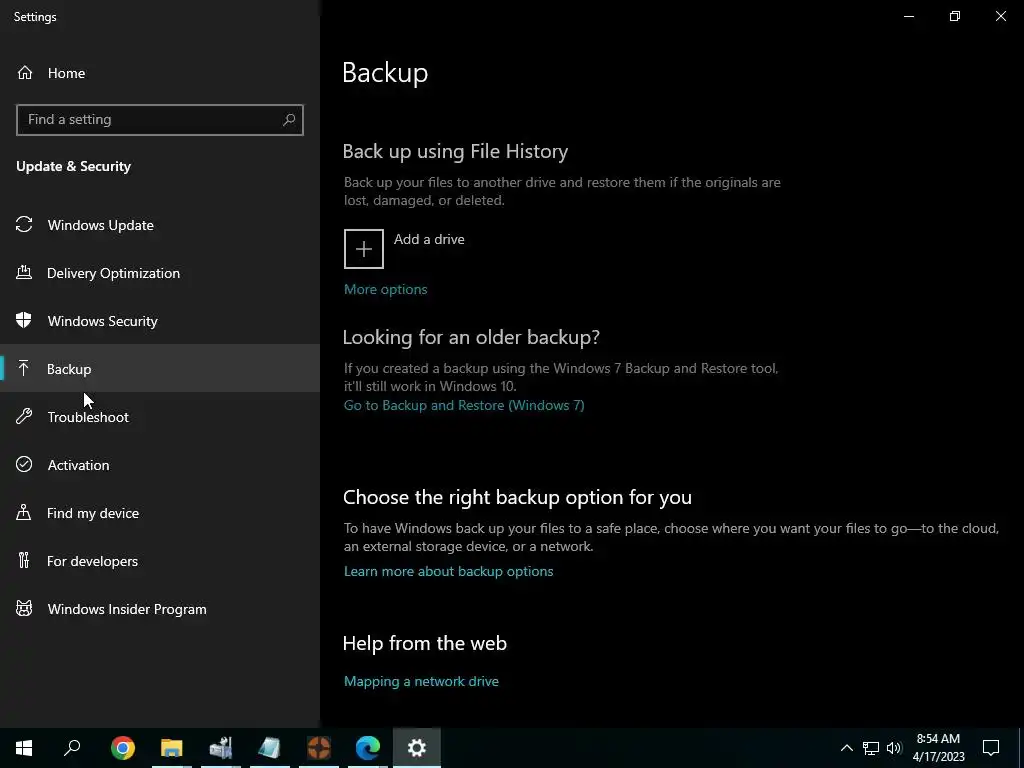Click the Activation checkmark icon
This screenshot has height=768, width=1024.
coord(24,464)
